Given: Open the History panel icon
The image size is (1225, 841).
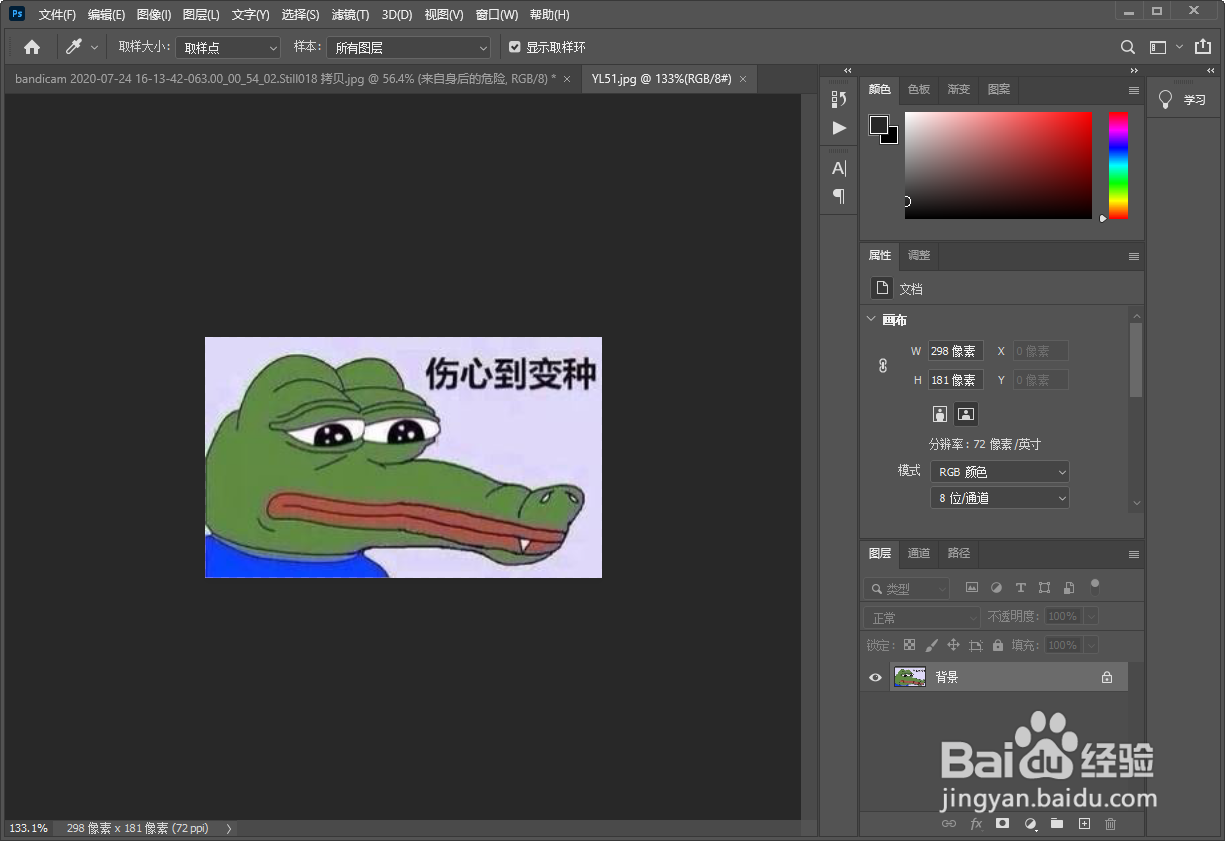Looking at the screenshot, I should 839,98.
